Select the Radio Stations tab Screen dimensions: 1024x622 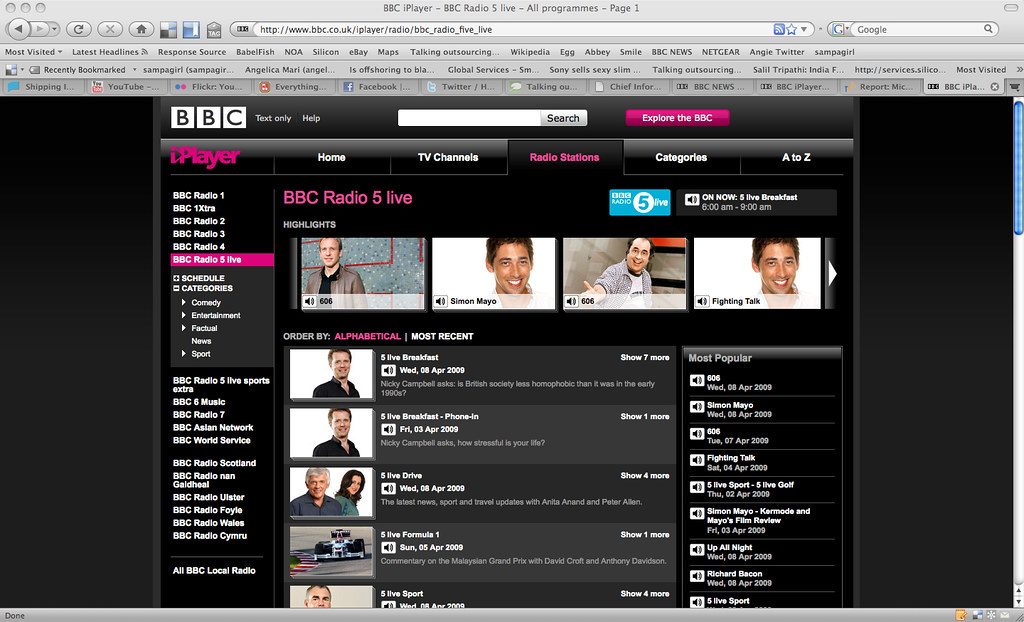click(565, 157)
